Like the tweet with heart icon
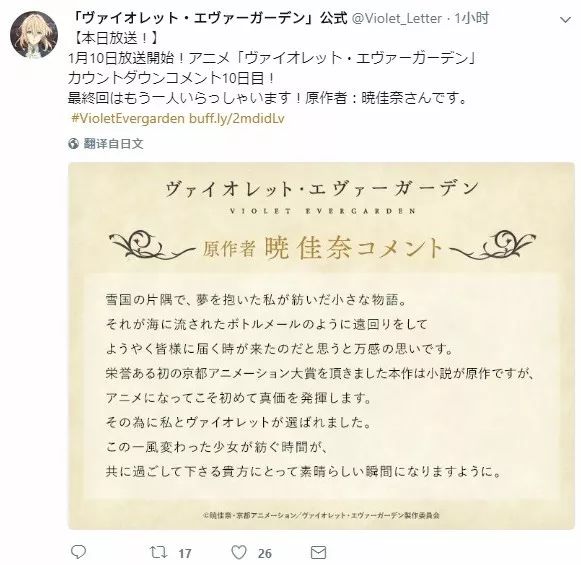581x565 pixels. coord(239,552)
